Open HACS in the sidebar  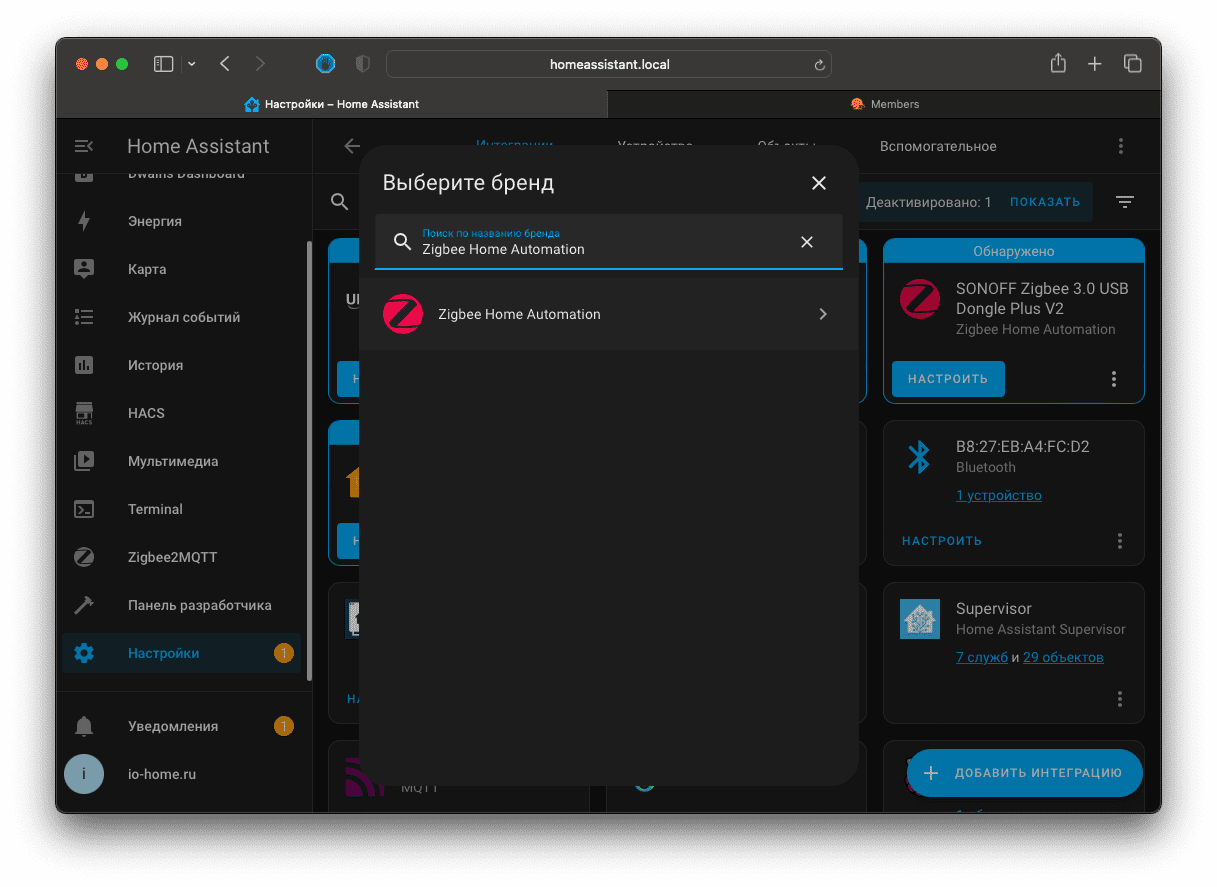[146, 413]
